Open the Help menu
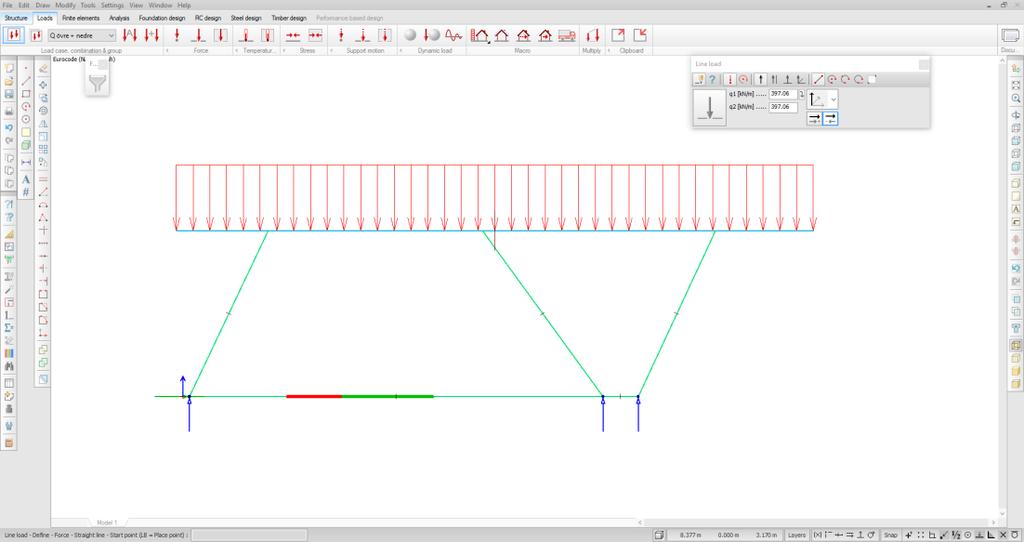 [x=184, y=5]
